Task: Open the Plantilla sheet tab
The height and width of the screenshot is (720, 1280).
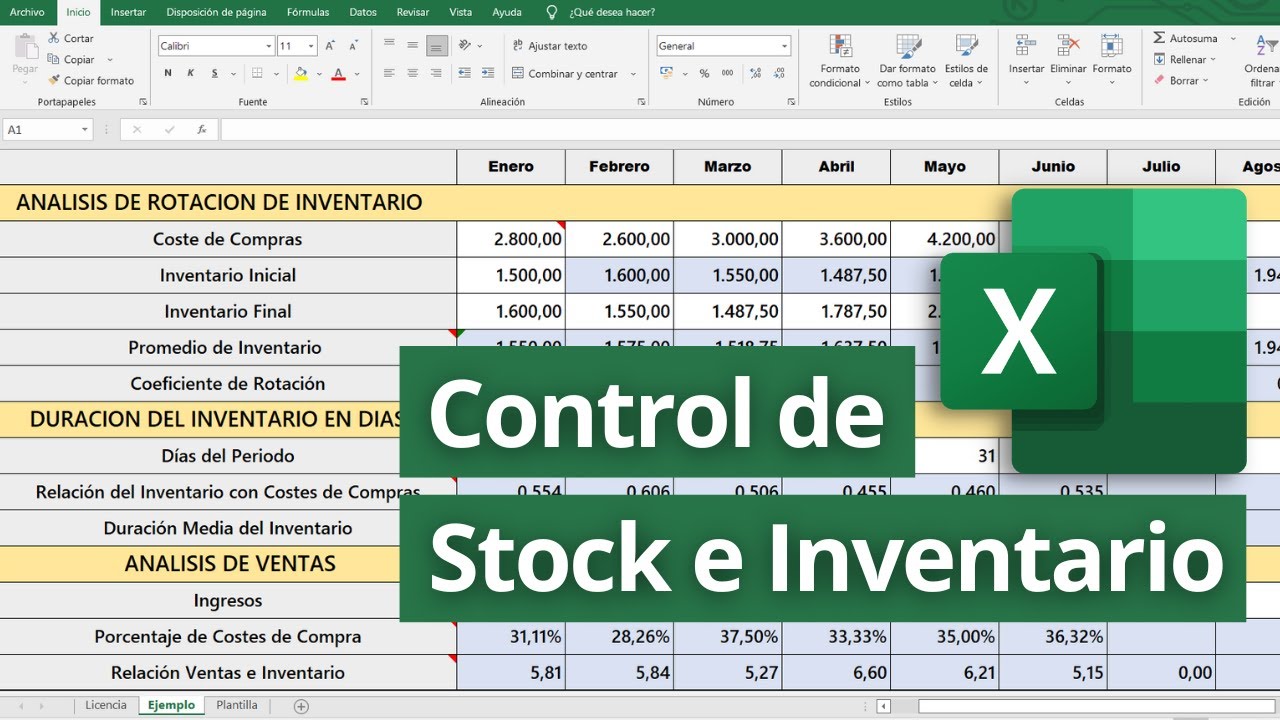Action: (237, 705)
